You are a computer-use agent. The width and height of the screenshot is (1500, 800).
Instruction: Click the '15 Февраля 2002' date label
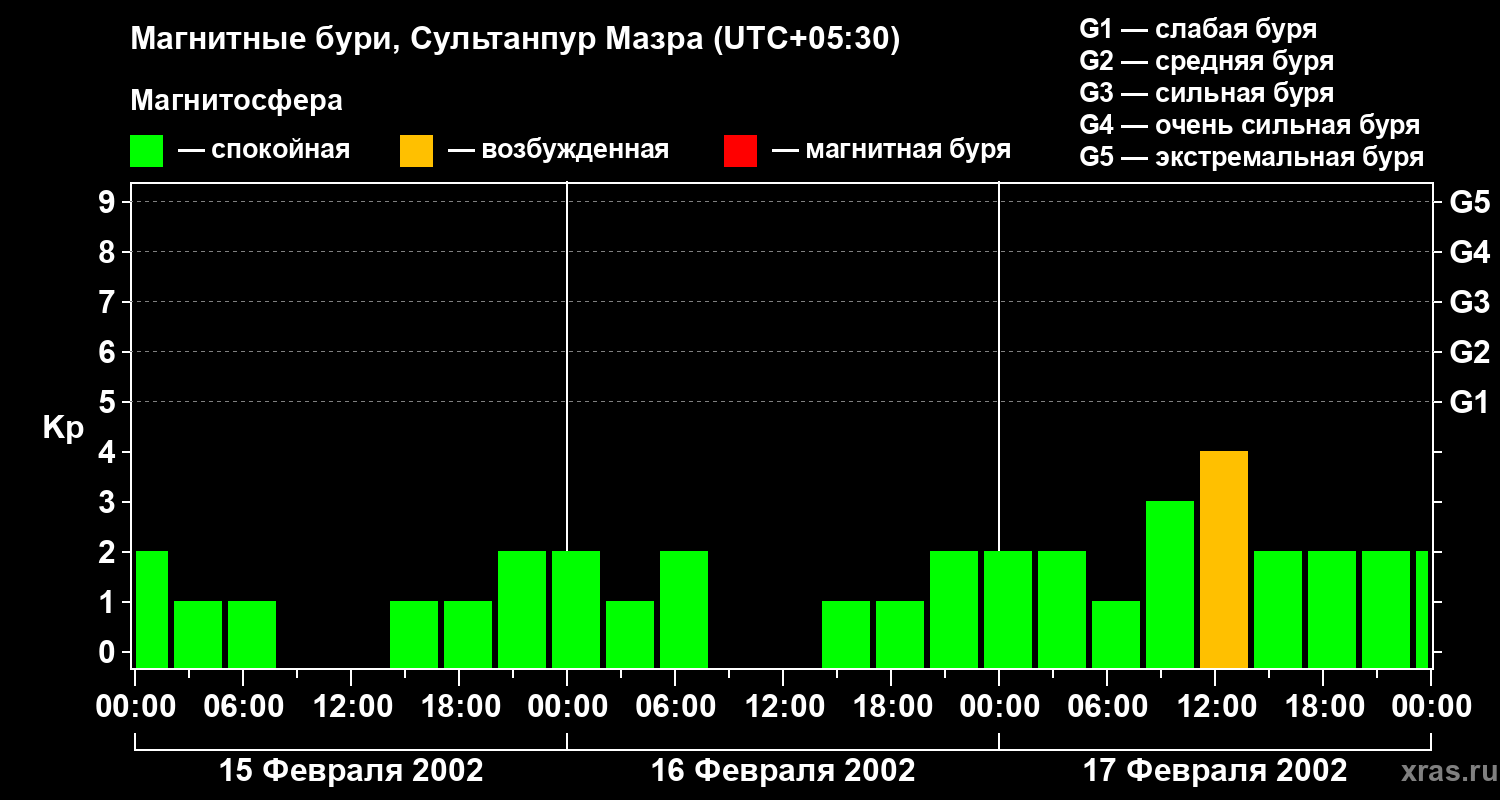click(x=351, y=771)
